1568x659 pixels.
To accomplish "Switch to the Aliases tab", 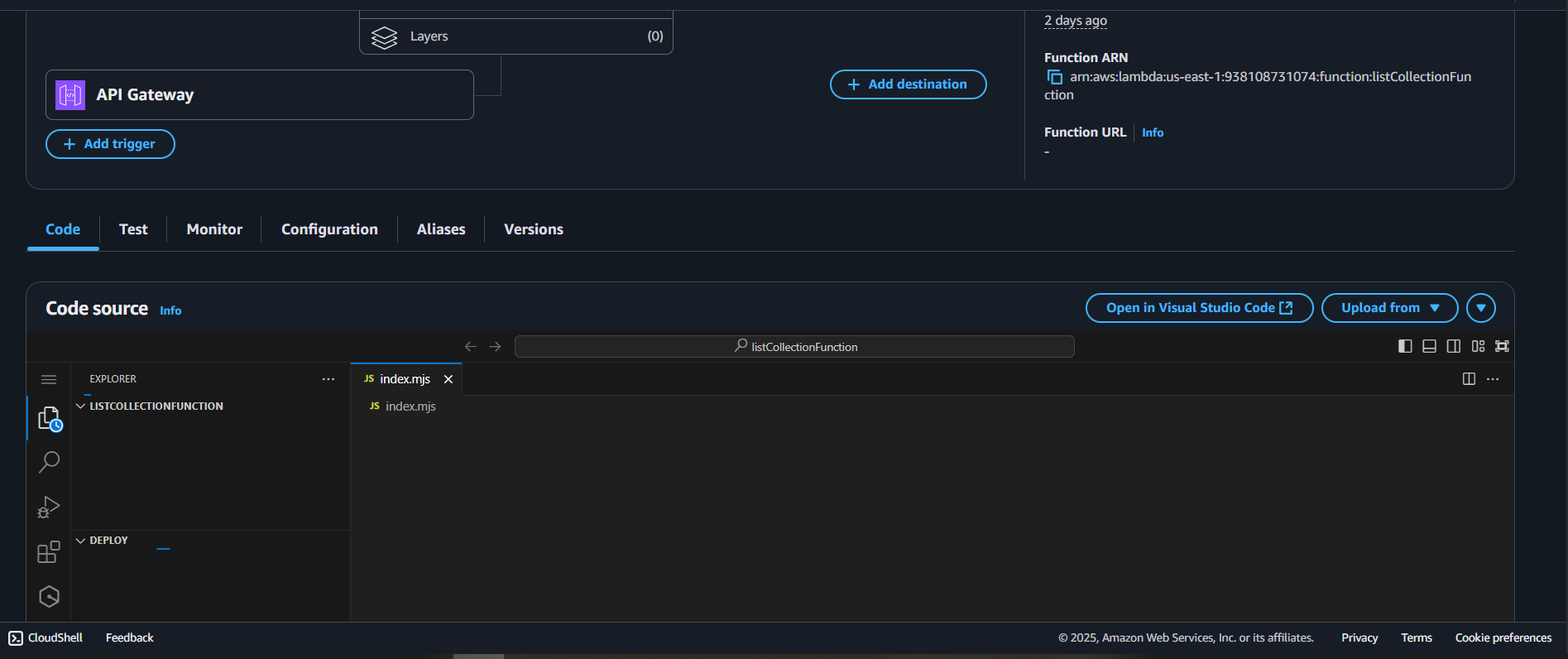I will point(441,229).
